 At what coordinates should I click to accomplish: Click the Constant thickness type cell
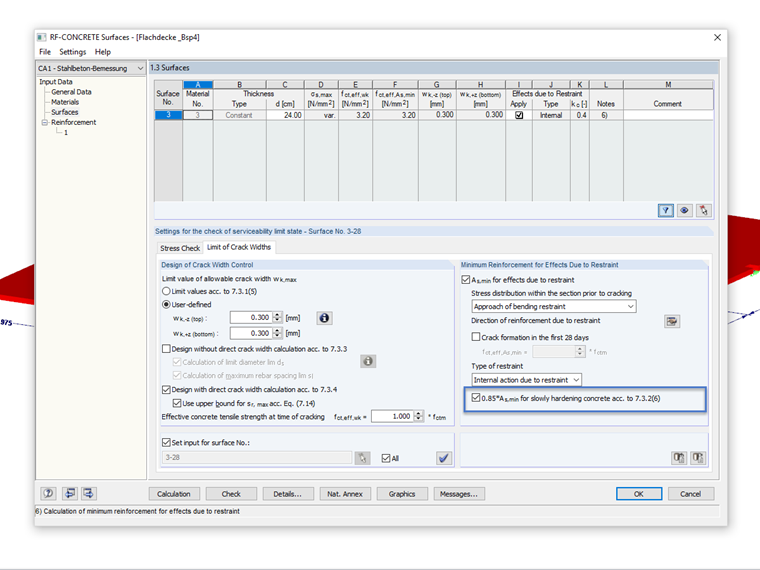coord(239,115)
